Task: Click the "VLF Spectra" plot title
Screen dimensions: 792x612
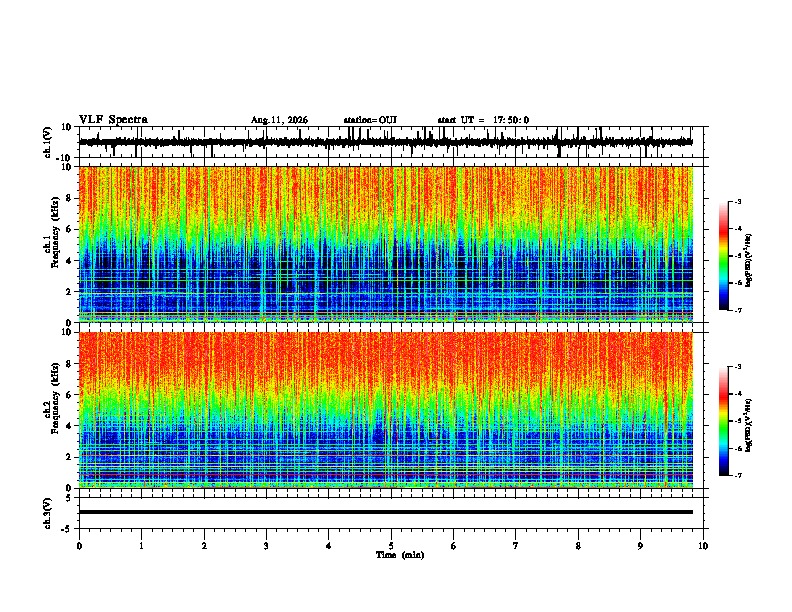Action: [113, 120]
